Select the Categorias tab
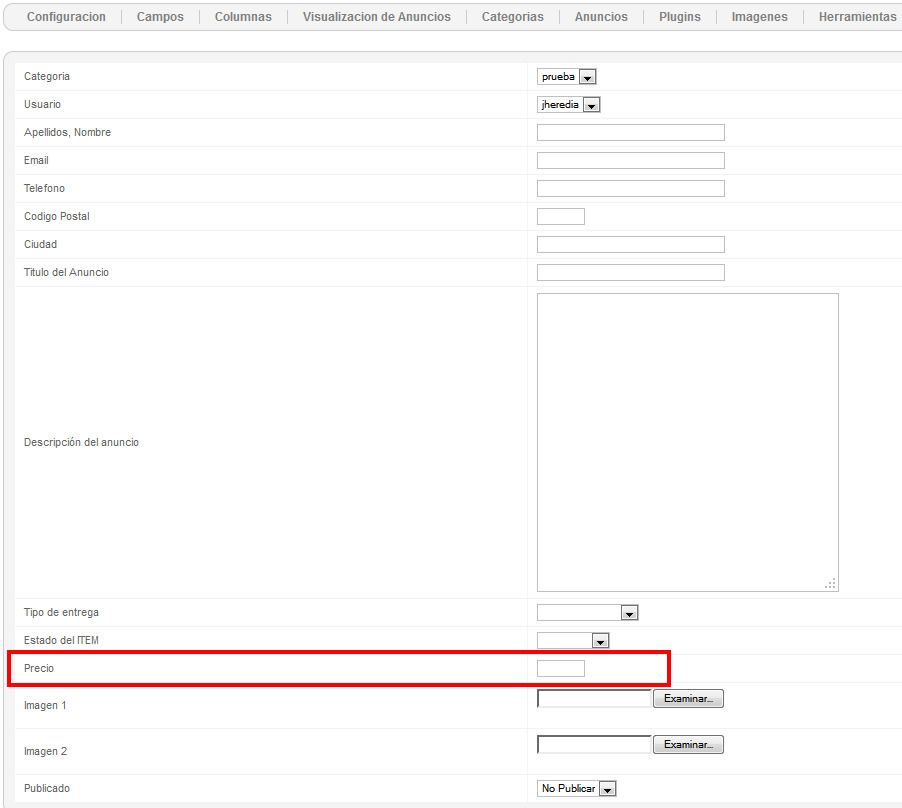 [513, 17]
